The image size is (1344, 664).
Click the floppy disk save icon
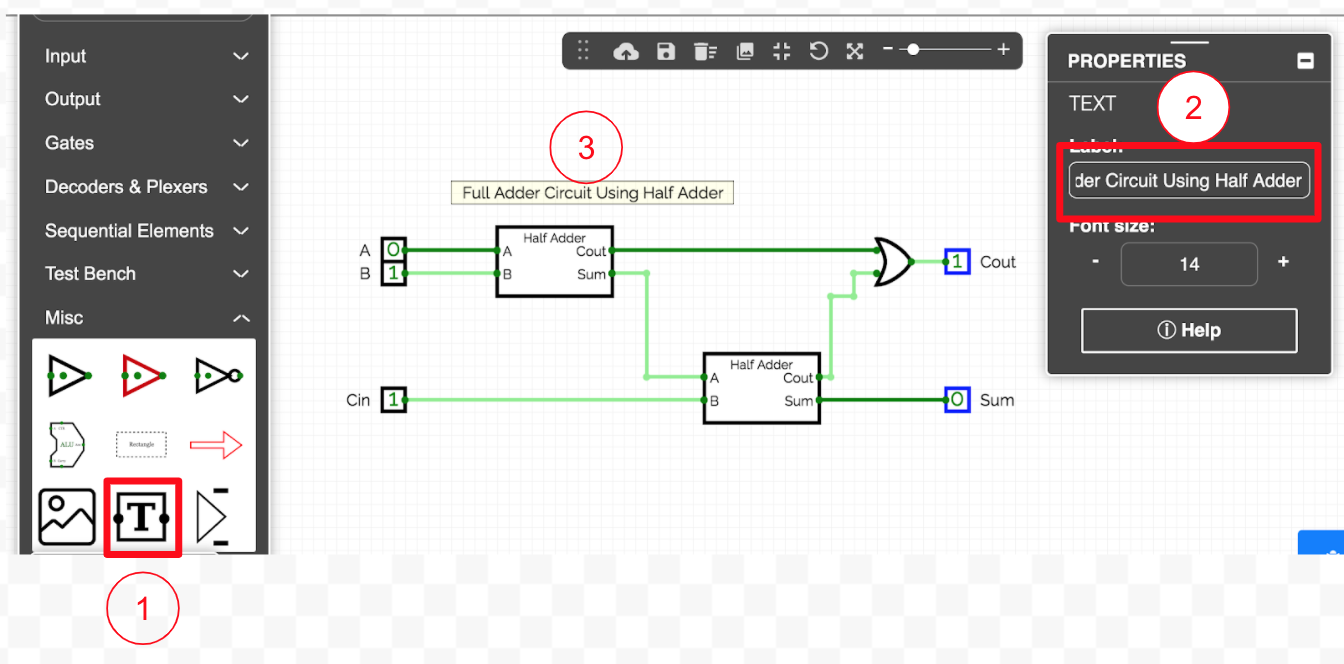(x=666, y=51)
